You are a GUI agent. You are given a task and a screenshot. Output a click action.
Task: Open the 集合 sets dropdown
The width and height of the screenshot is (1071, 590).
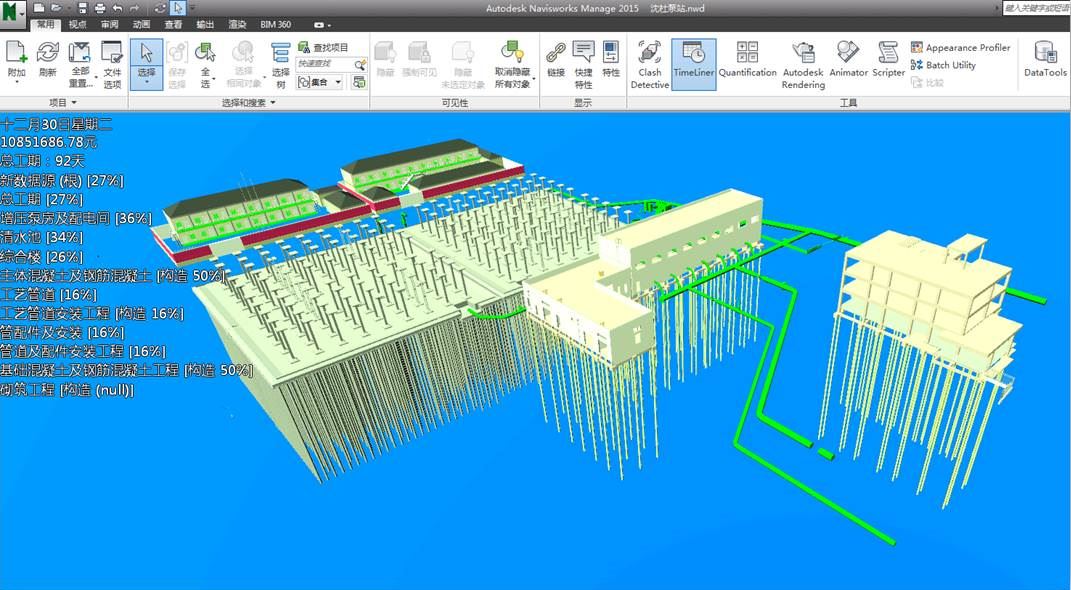click(x=321, y=82)
